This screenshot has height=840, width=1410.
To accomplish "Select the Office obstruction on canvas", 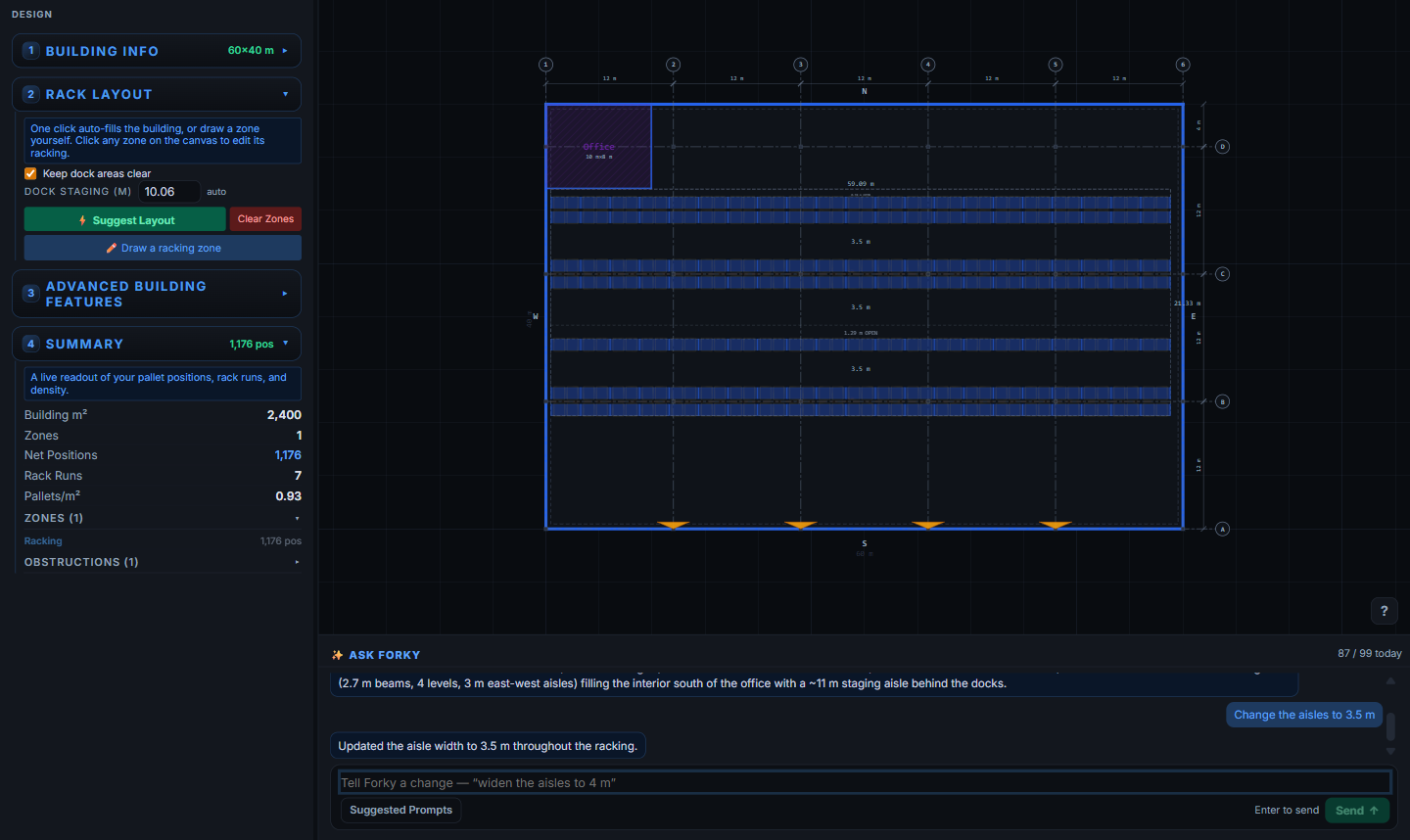I will 599,147.
